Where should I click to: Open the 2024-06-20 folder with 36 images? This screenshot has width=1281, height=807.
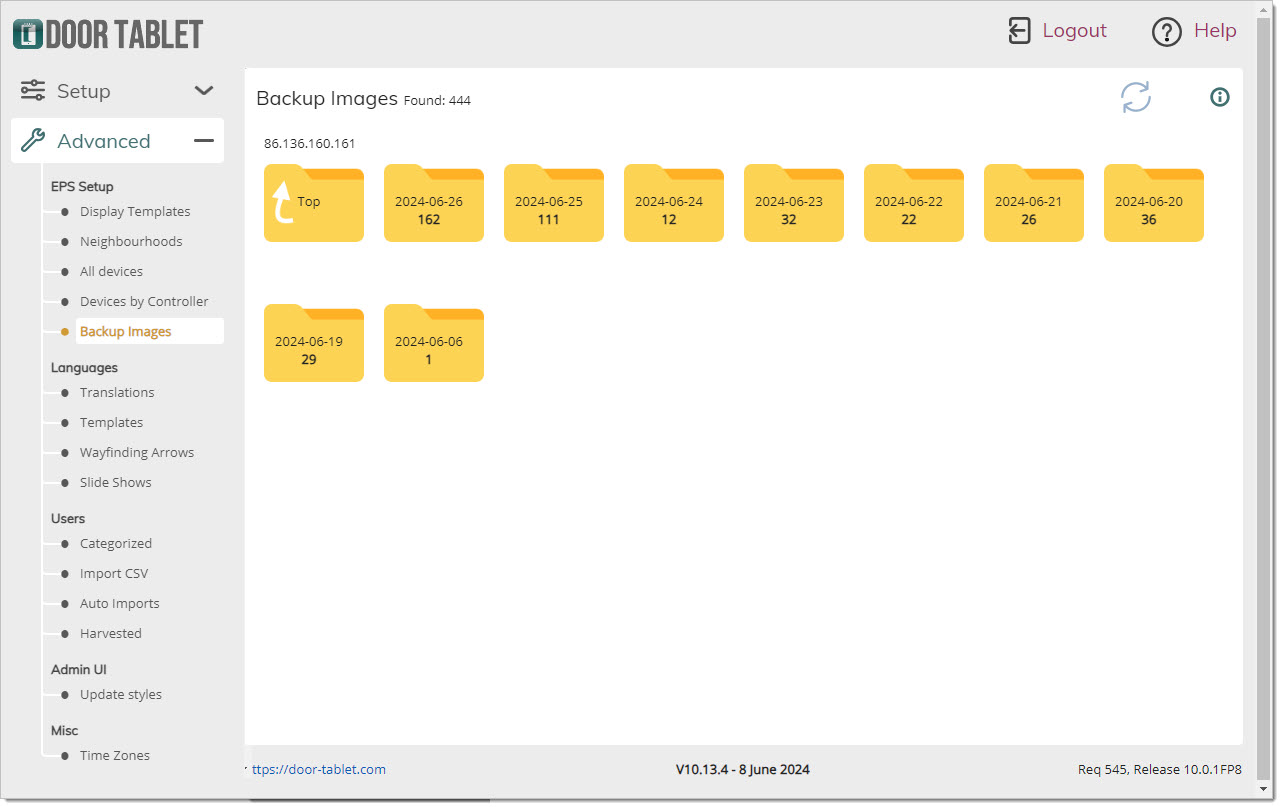(x=1153, y=205)
